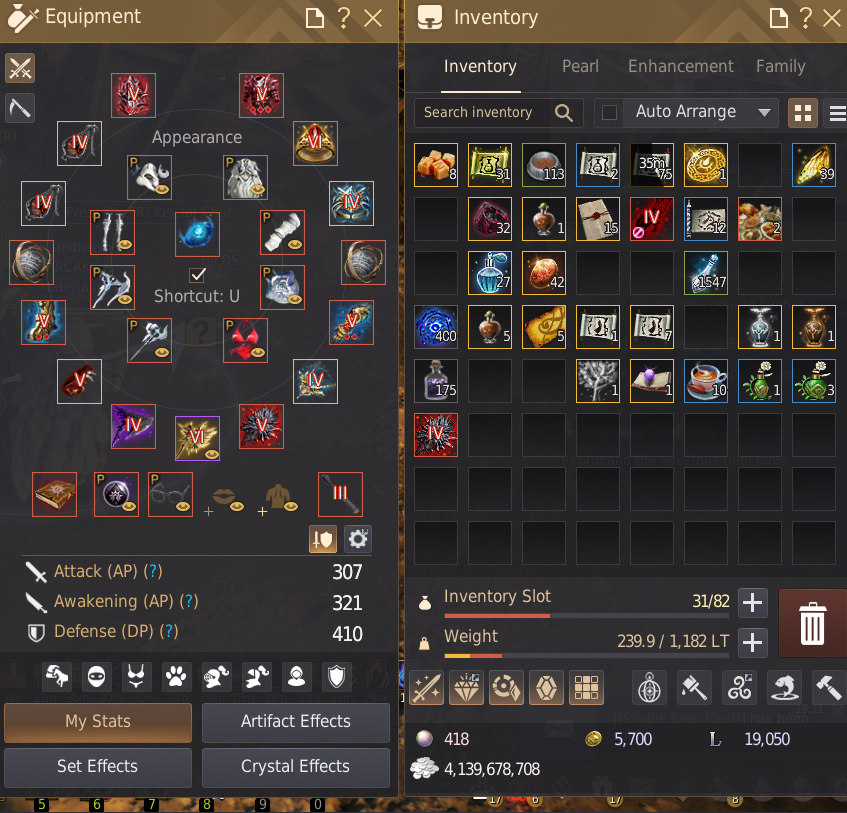847x813 pixels.
Task: Click the paw print pet stats icon
Action: [x=176, y=676]
